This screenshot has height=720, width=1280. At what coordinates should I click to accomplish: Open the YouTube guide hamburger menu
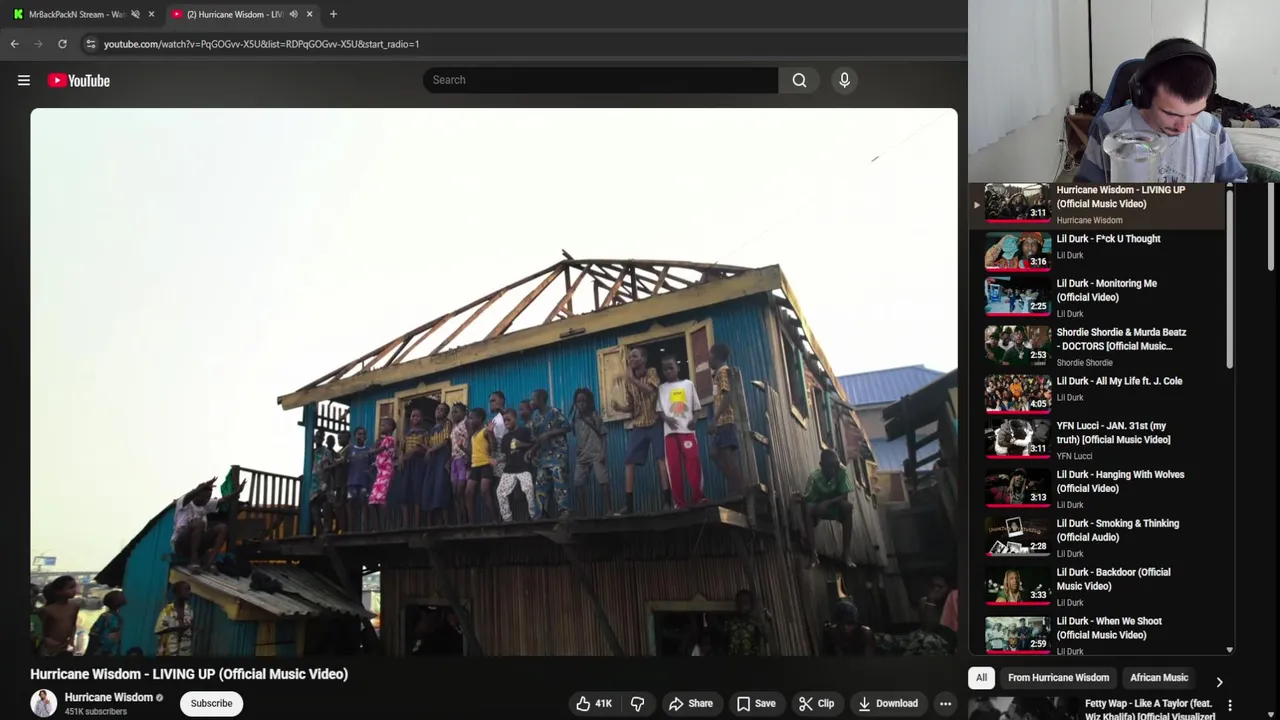click(x=24, y=80)
